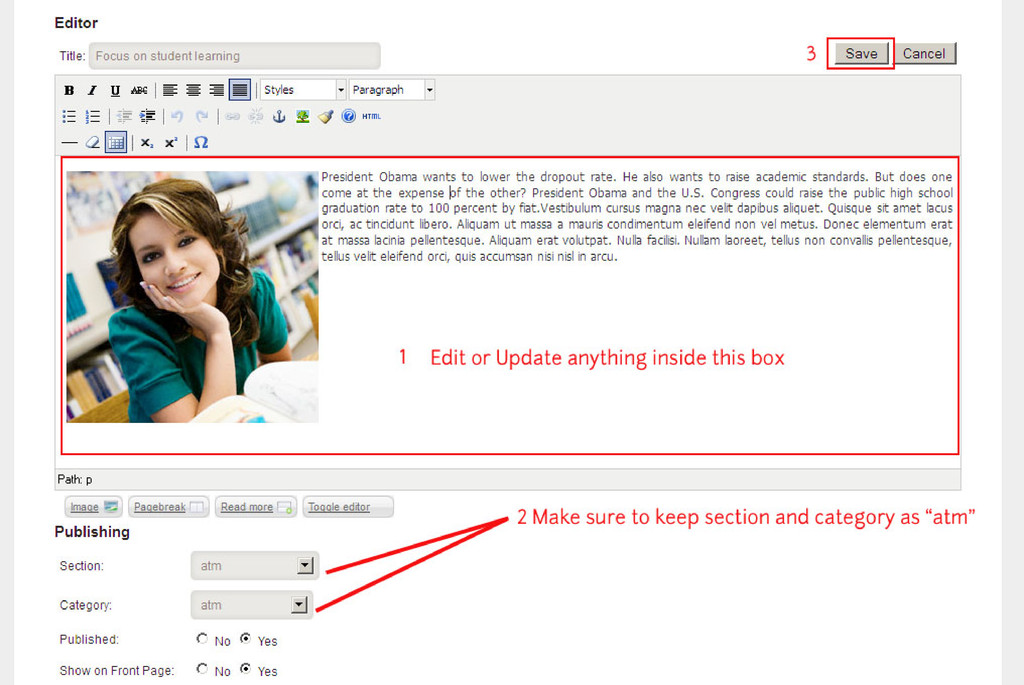
Task: Open the Paragraph format dropdown
Action: point(392,90)
